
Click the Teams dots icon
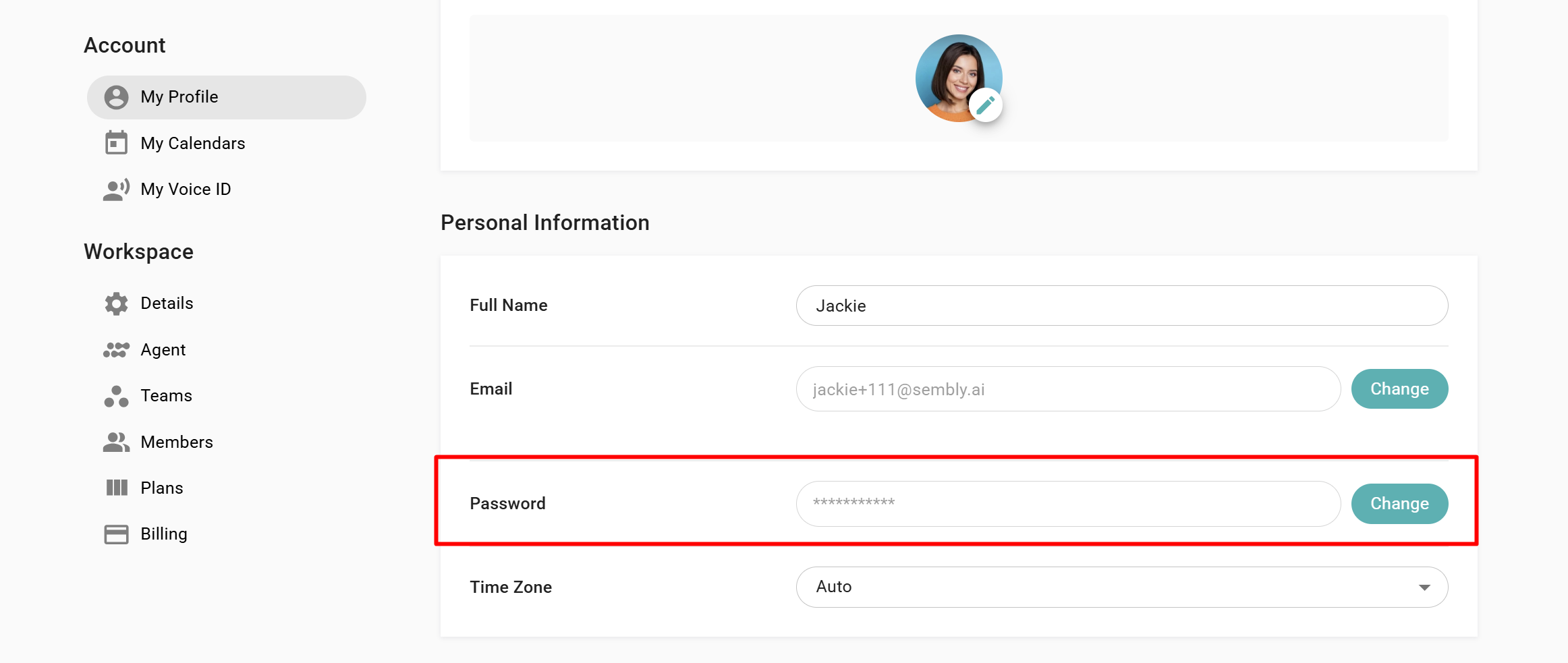116,396
